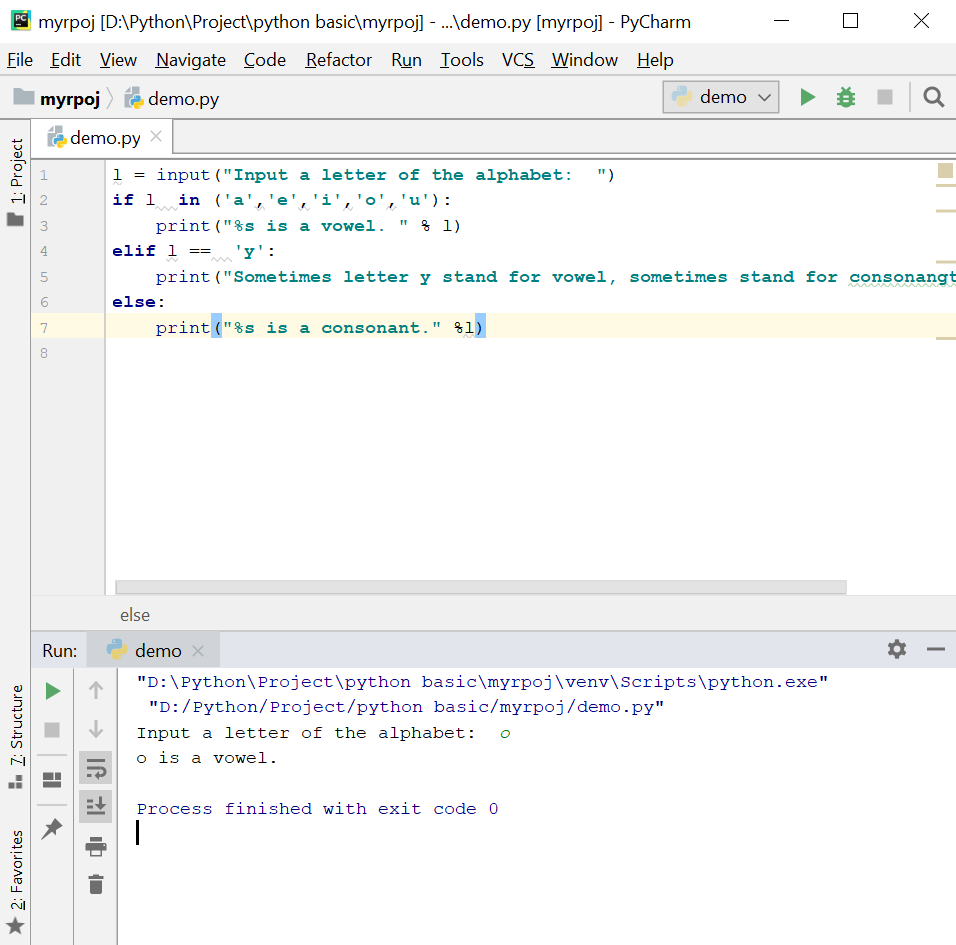Viewport: 956px width, 945px height.
Task: Click the input call on line 1
Action: [183, 175]
